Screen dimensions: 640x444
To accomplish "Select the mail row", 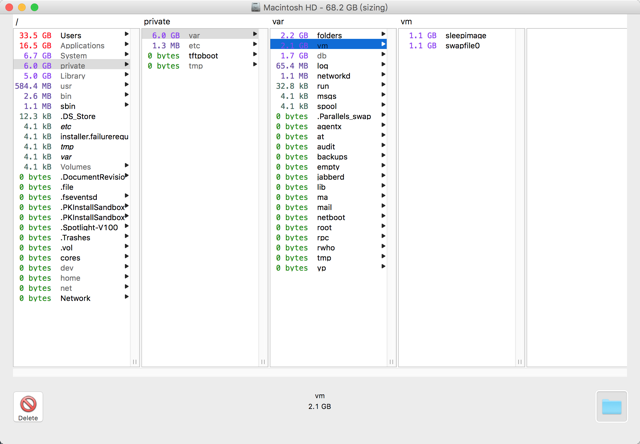I will point(329,207).
